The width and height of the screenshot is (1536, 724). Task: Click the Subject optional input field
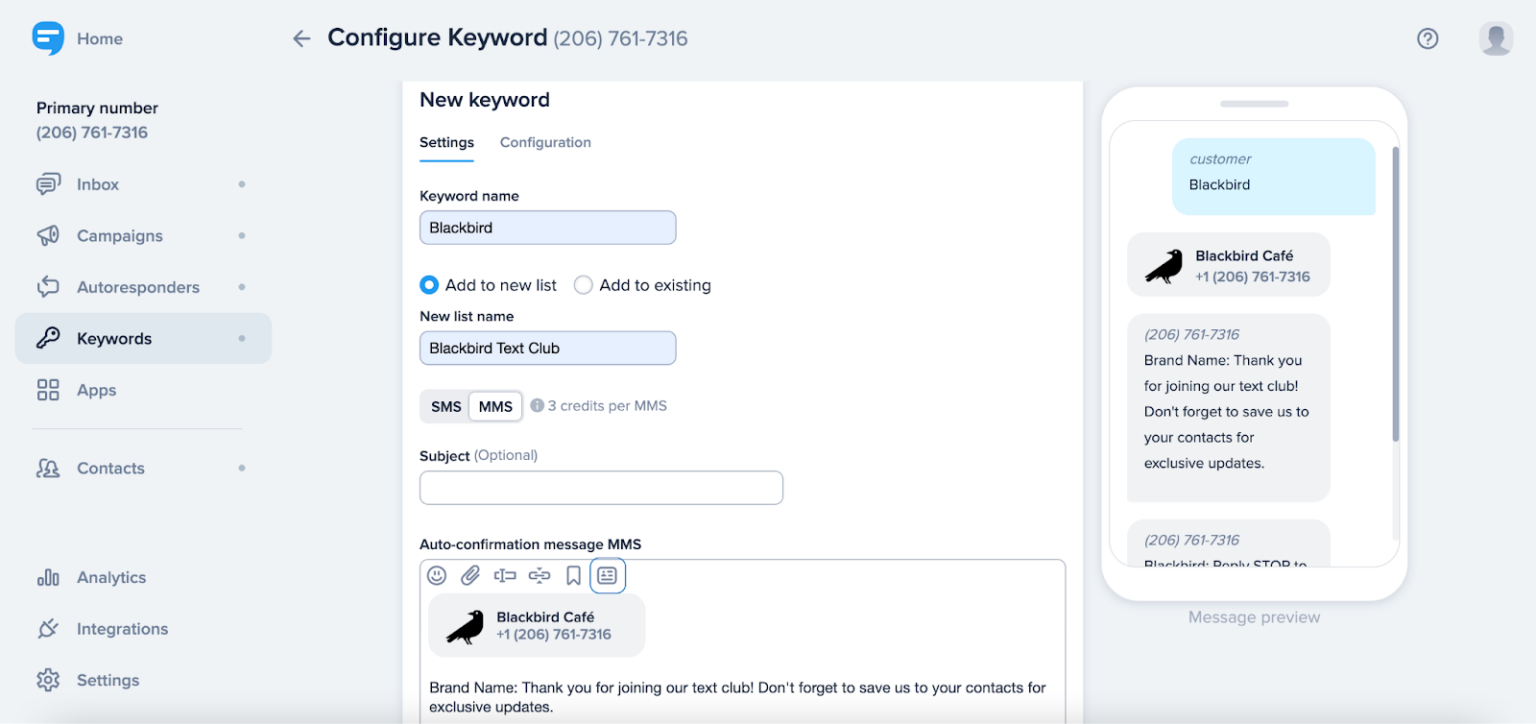(x=601, y=487)
